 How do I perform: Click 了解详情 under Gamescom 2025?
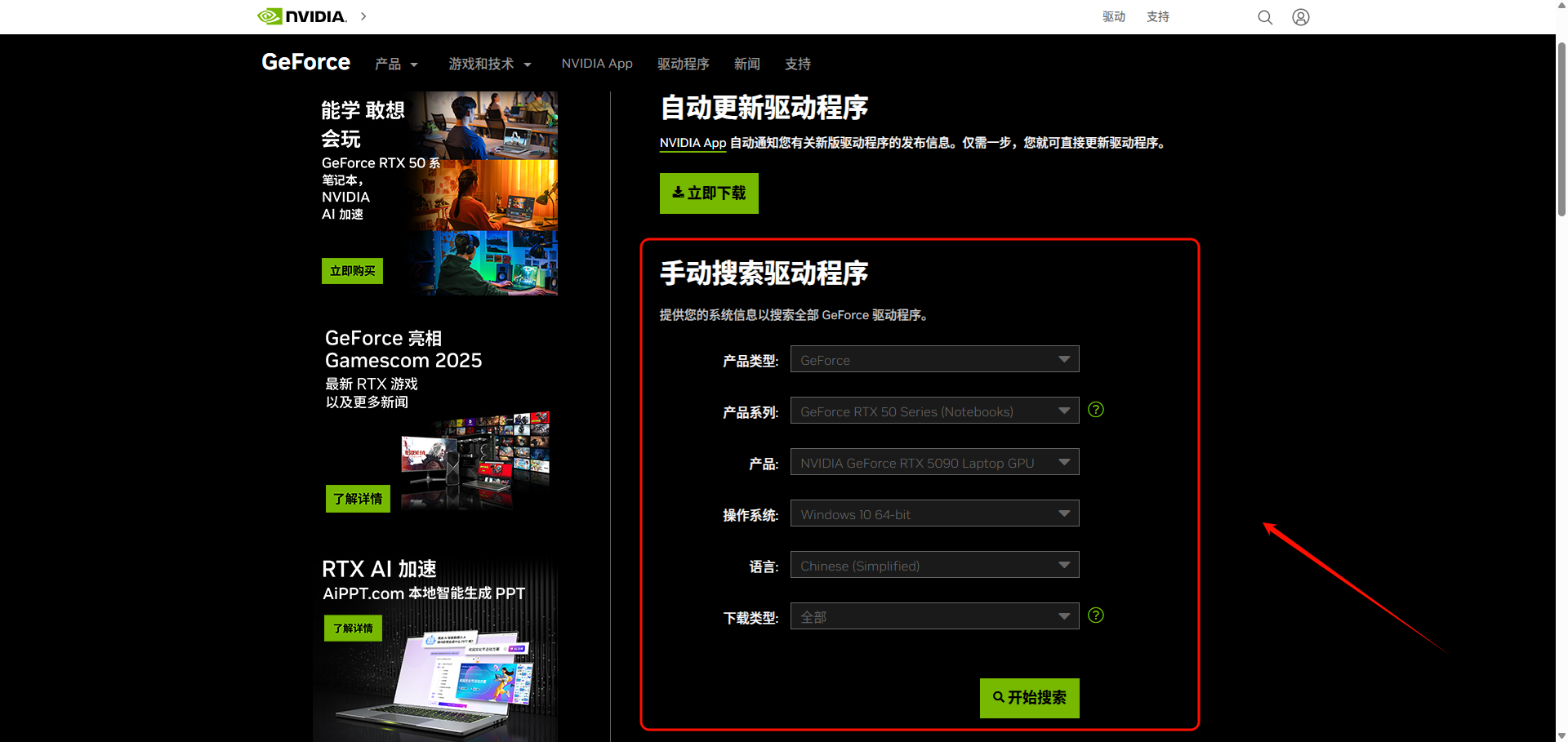pos(358,499)
